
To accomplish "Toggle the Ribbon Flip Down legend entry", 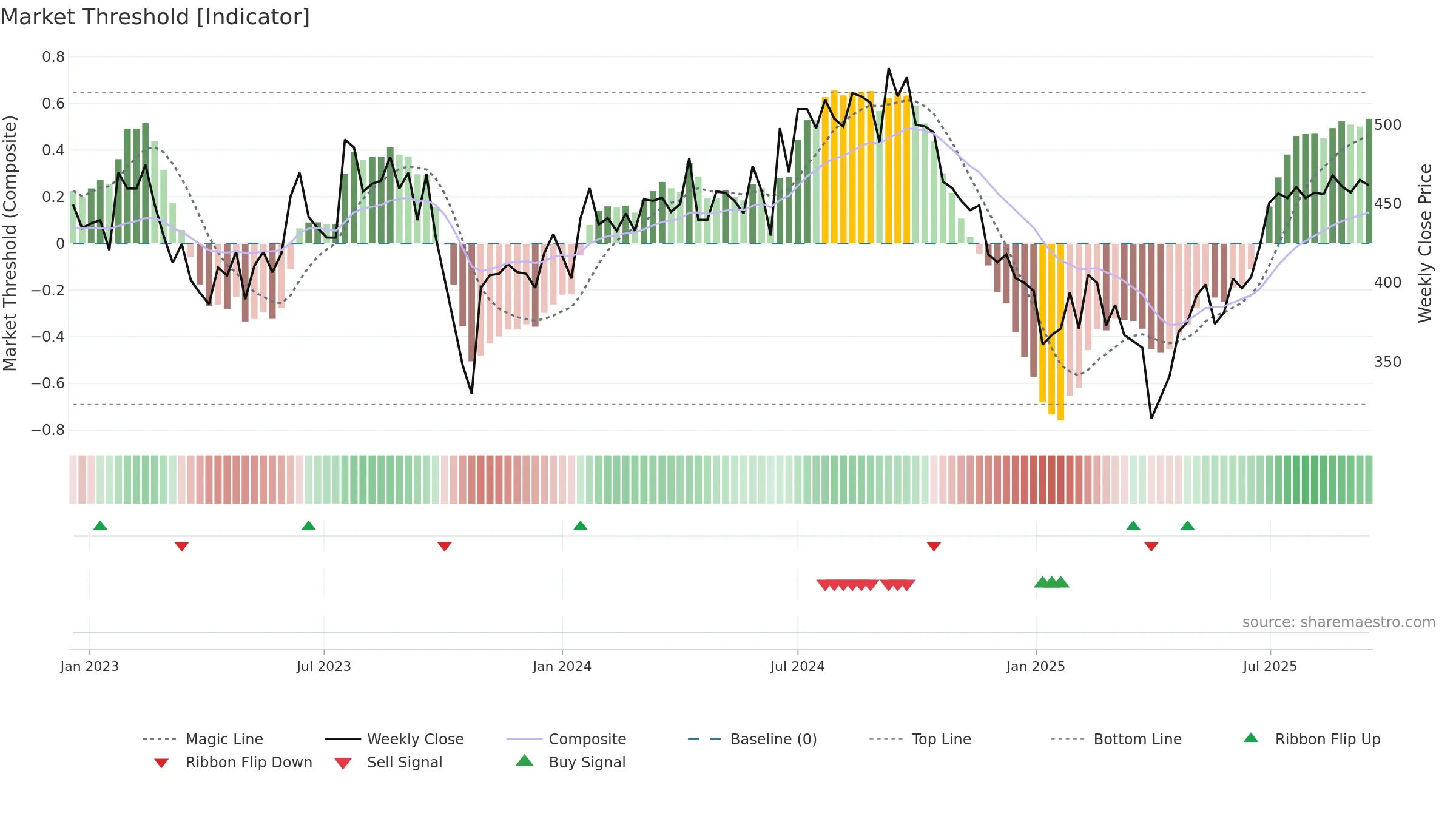I will [x=232, y=762].
